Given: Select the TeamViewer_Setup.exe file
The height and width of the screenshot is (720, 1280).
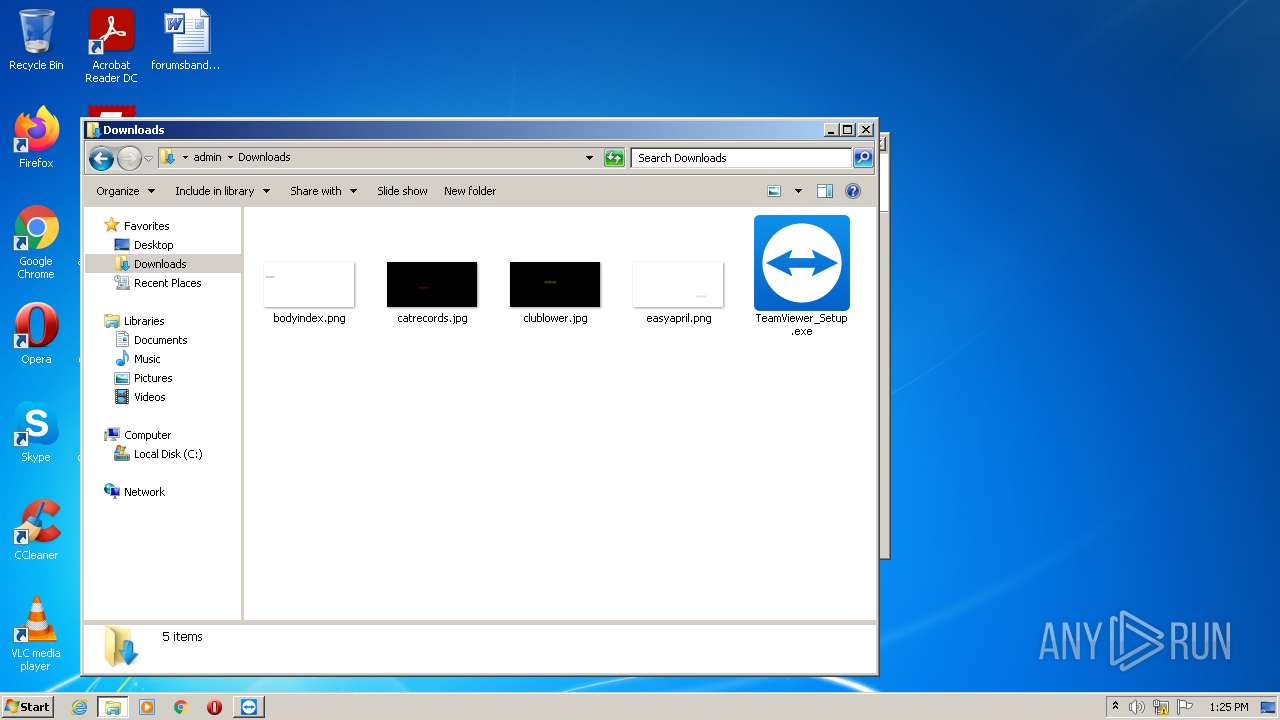Looking at the screenshot, I should (802, 276).
